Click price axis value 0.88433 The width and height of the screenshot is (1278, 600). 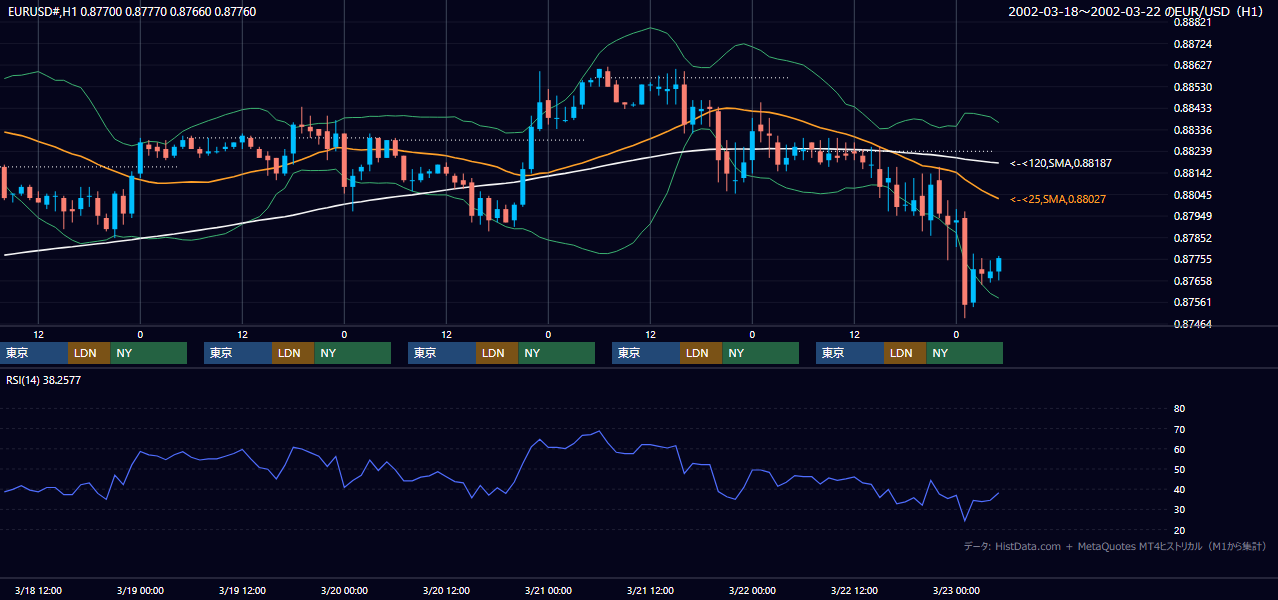click(x=1193, y=108)
